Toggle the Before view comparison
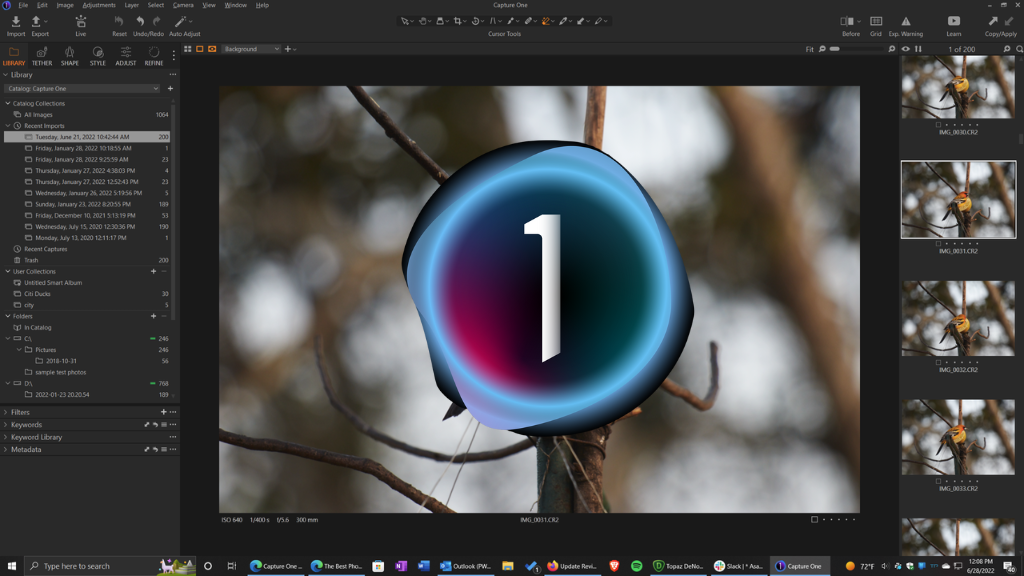The width and height of the screenshot is (1024, 576). tap(846, 22)
